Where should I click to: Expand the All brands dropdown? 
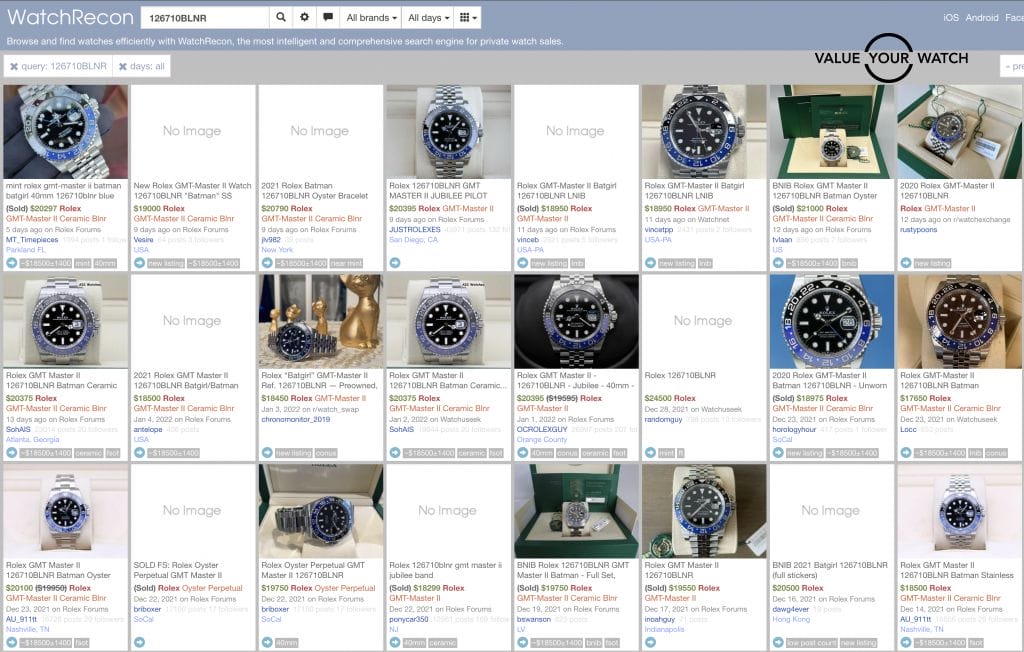click(x=371, y=18)
